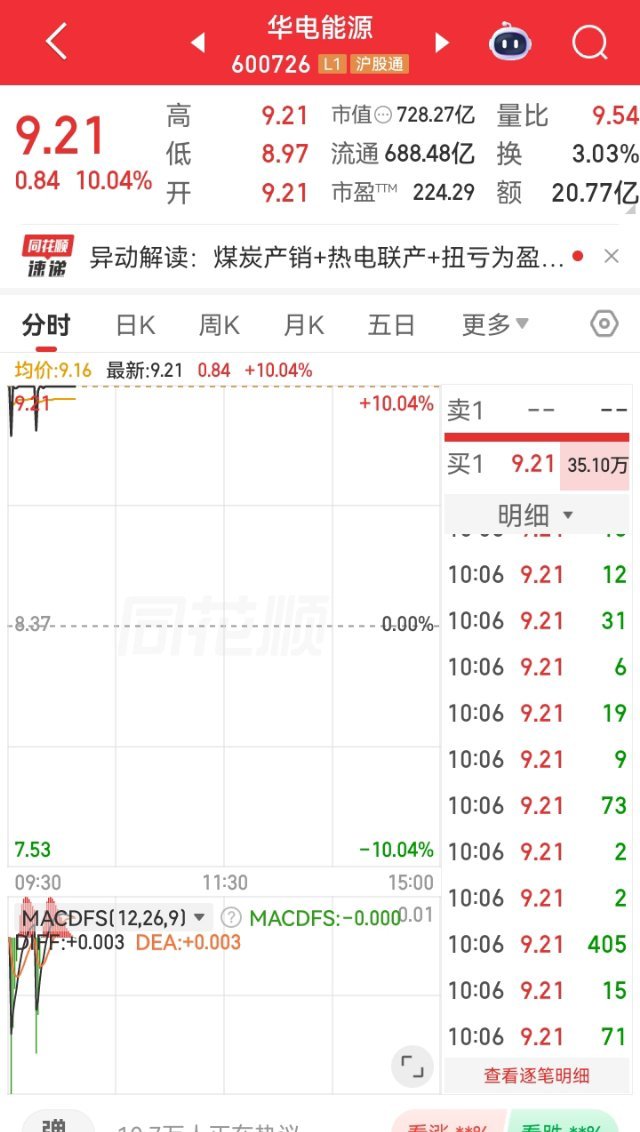
Task: Tap the back arrow in header
Action: 56,42
